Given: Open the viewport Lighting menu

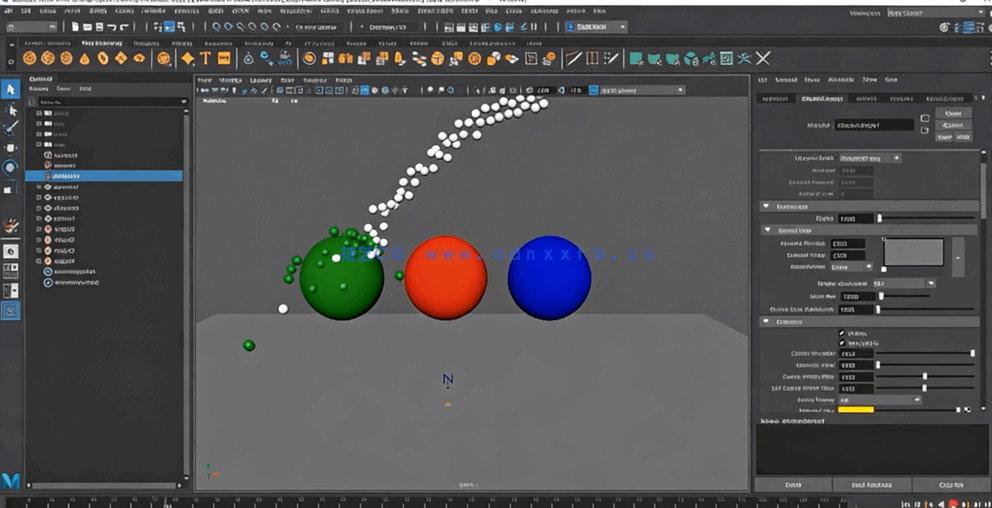Looking at the screenshot, I should point(261,80).
